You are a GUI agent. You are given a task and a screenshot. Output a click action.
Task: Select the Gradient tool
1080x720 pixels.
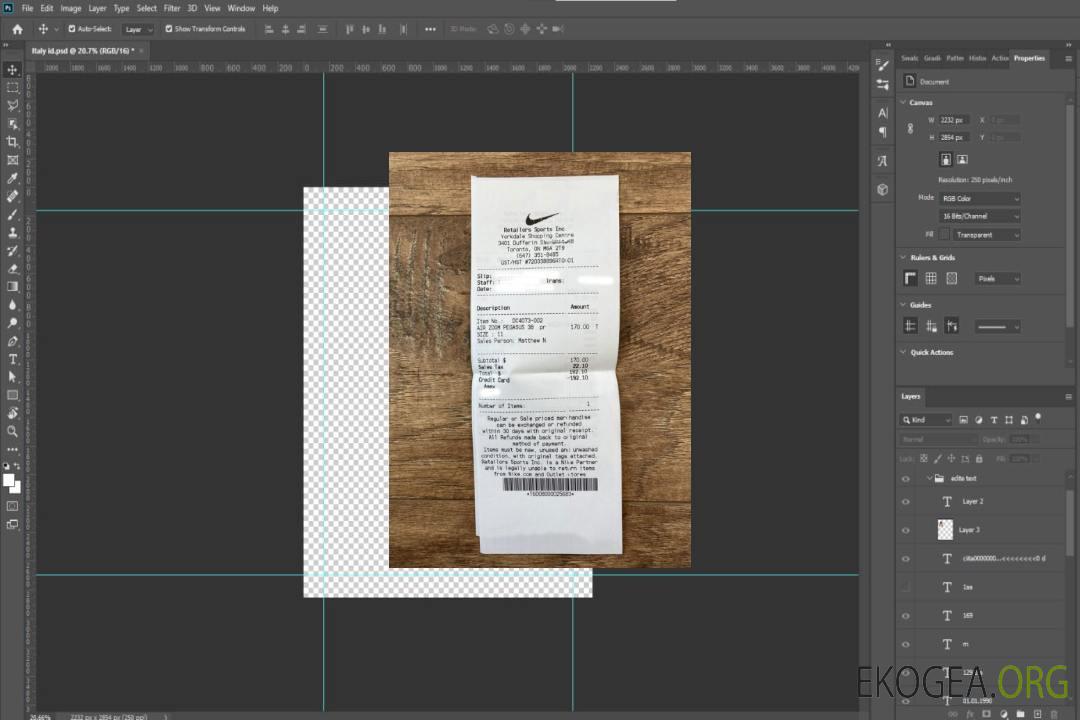click(x=12, y=287)
